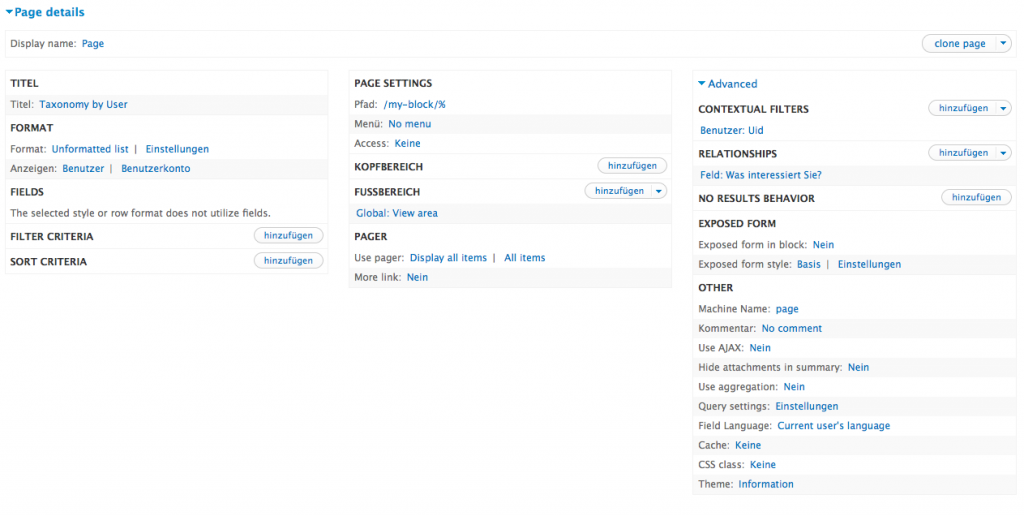Add a new sort criteria
This screenshot has width=1024, height=516.
click(288, 261)
